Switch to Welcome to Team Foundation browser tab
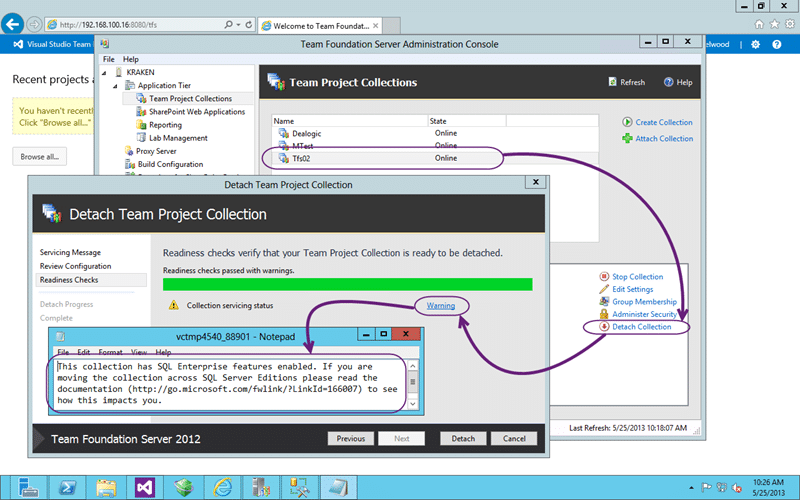800x500 pixels. coord(320,26)
